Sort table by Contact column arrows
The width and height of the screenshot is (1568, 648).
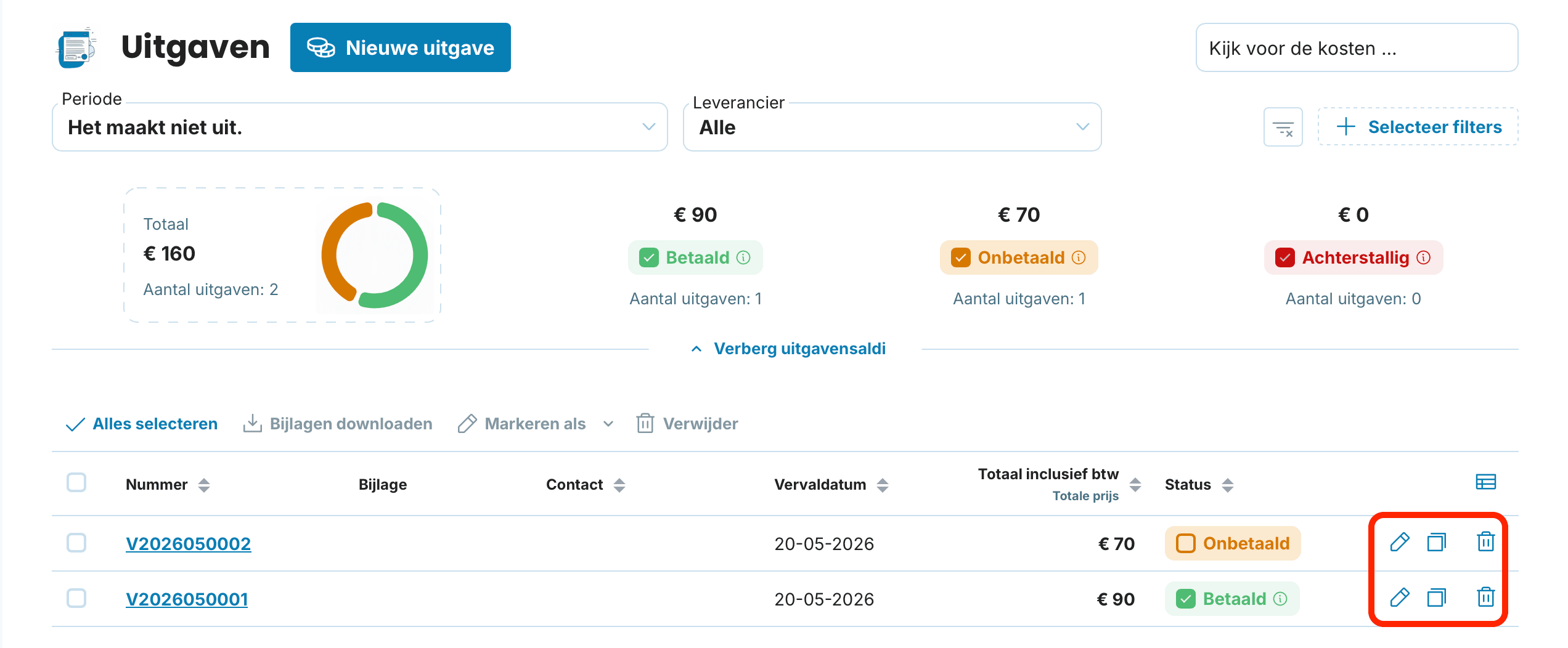619,485
